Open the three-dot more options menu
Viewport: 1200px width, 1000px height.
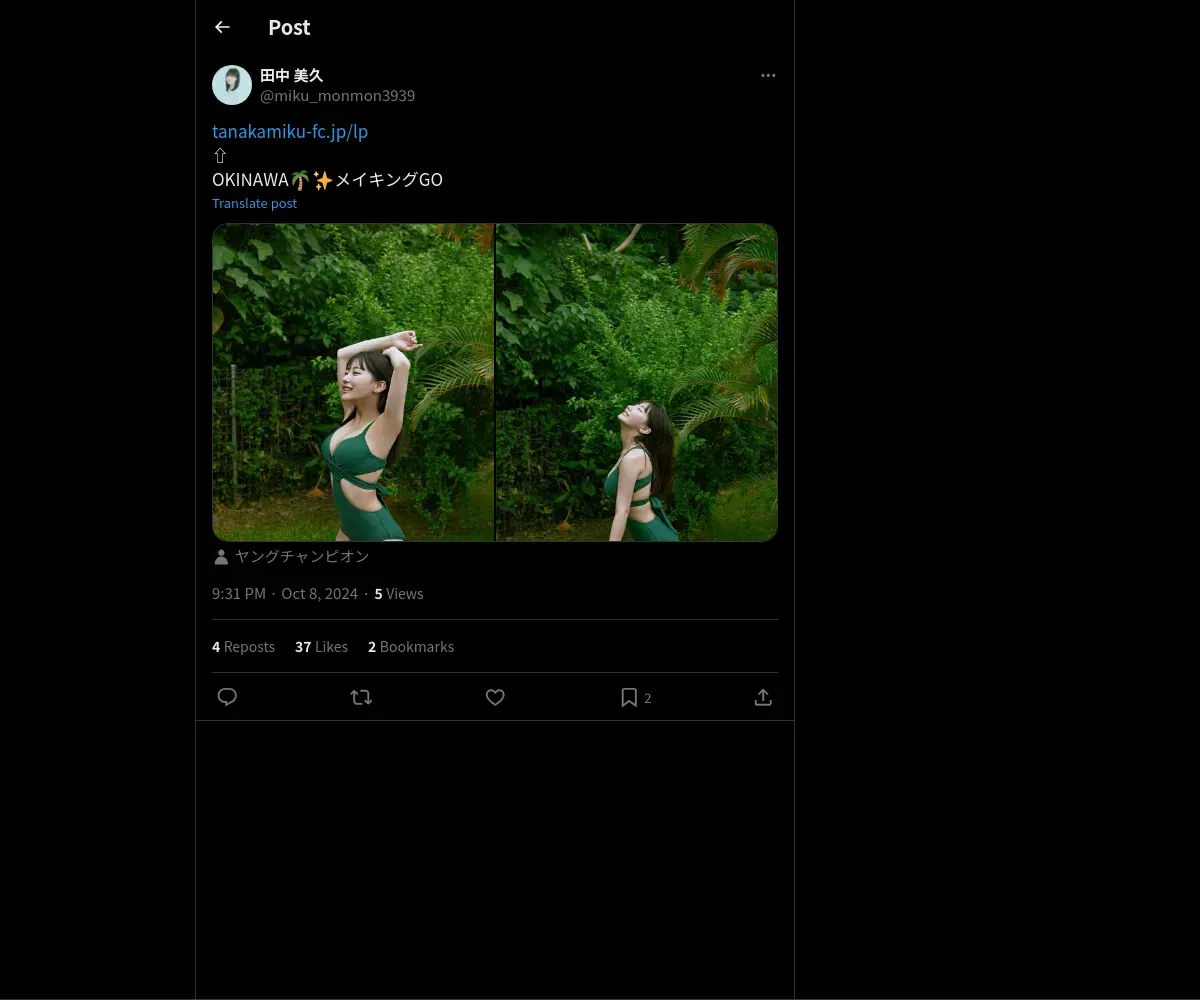tap(768, 75)
